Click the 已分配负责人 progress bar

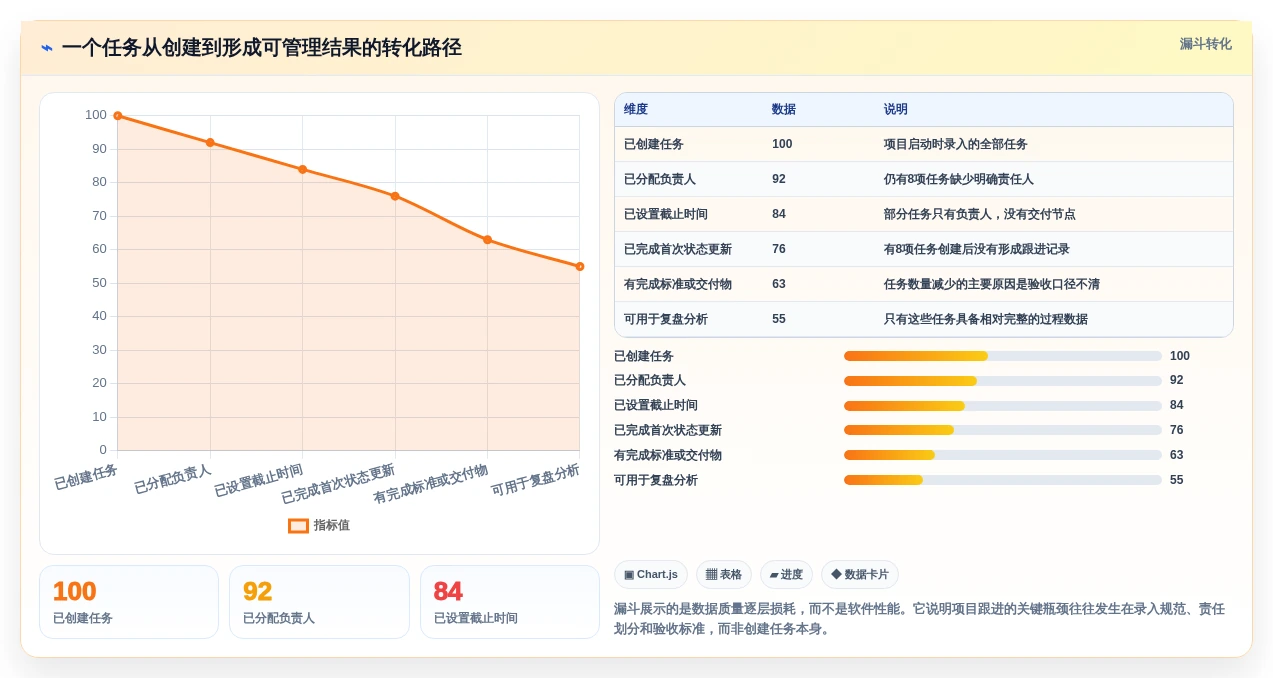tap(1003, 381)
